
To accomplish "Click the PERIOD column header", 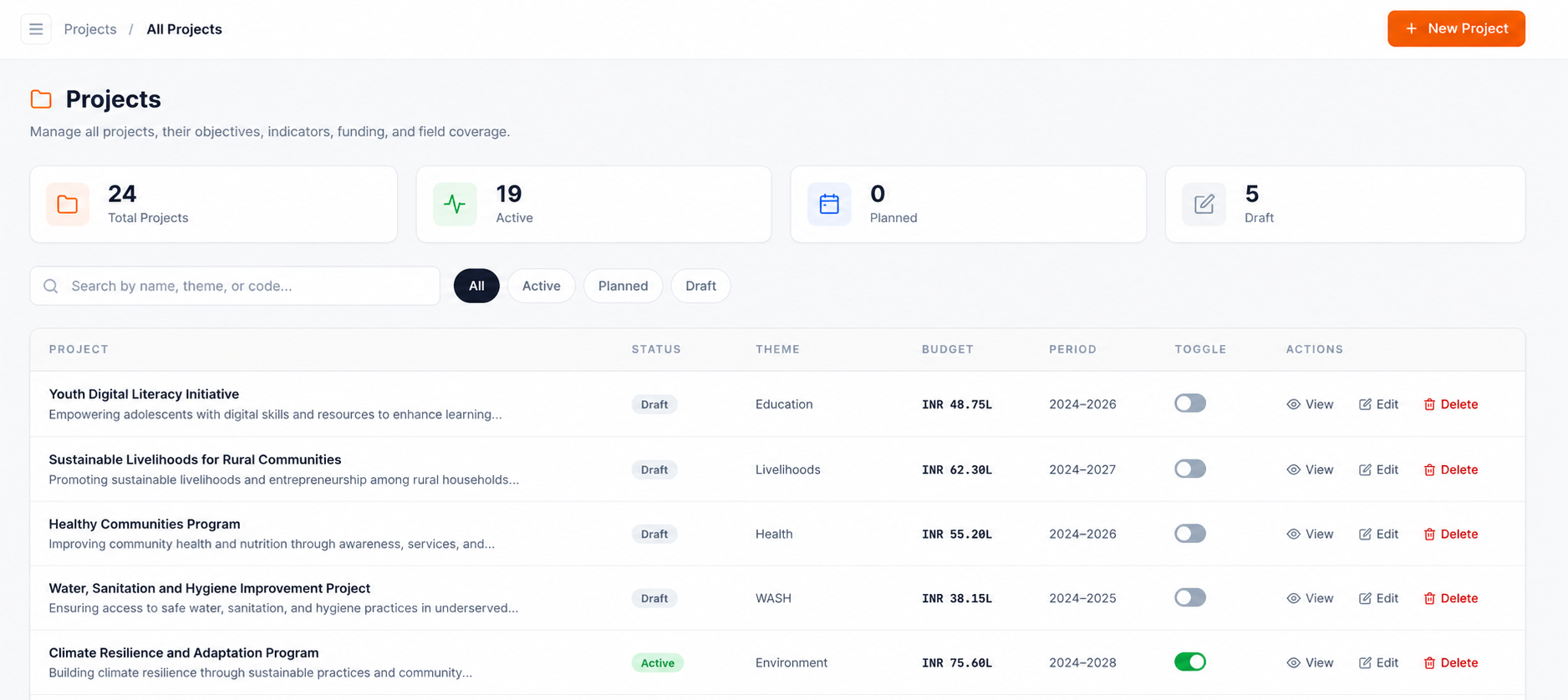I will point(1072,349).
